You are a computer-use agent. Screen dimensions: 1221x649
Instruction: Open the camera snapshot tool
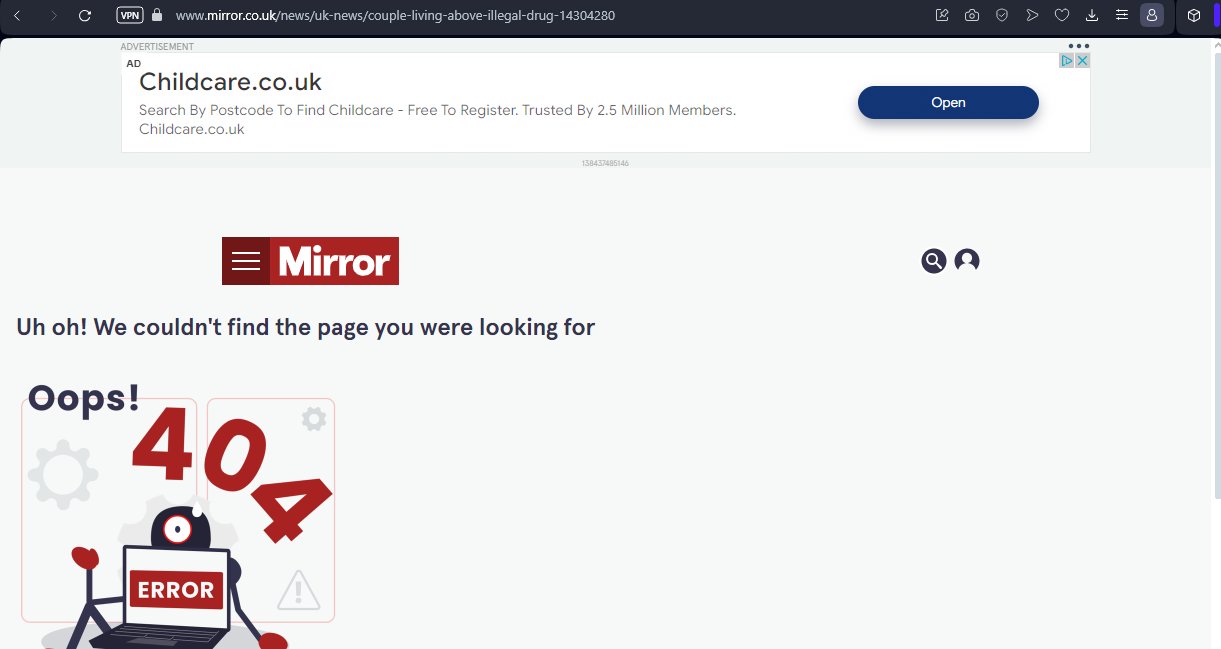(972, 15)
